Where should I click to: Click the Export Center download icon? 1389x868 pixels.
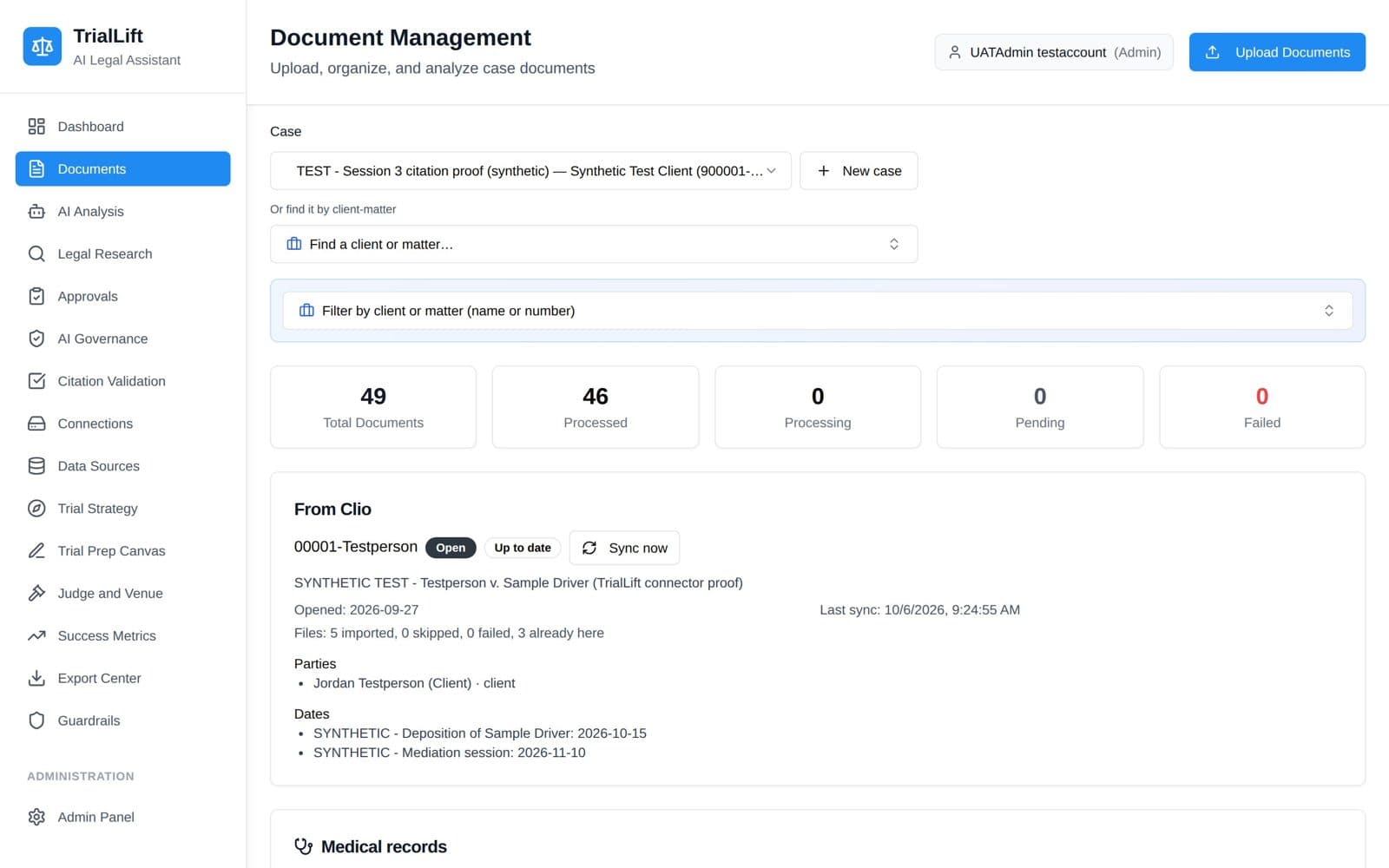36,679
